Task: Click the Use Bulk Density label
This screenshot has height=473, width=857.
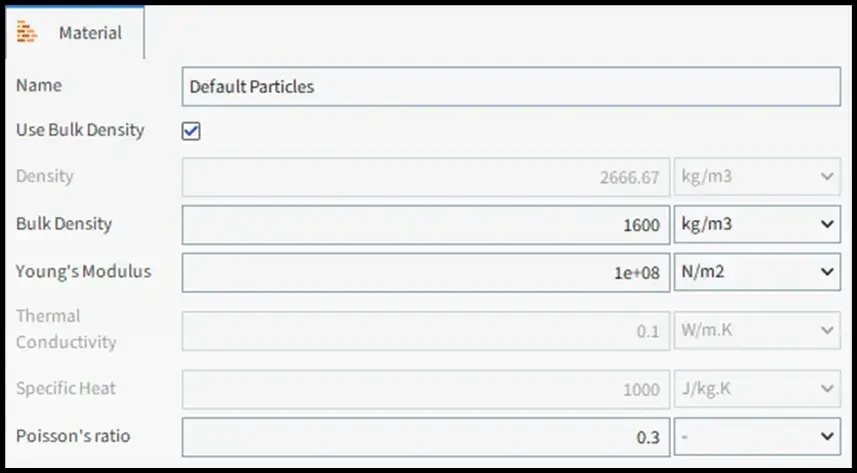Action: [80, 130]
